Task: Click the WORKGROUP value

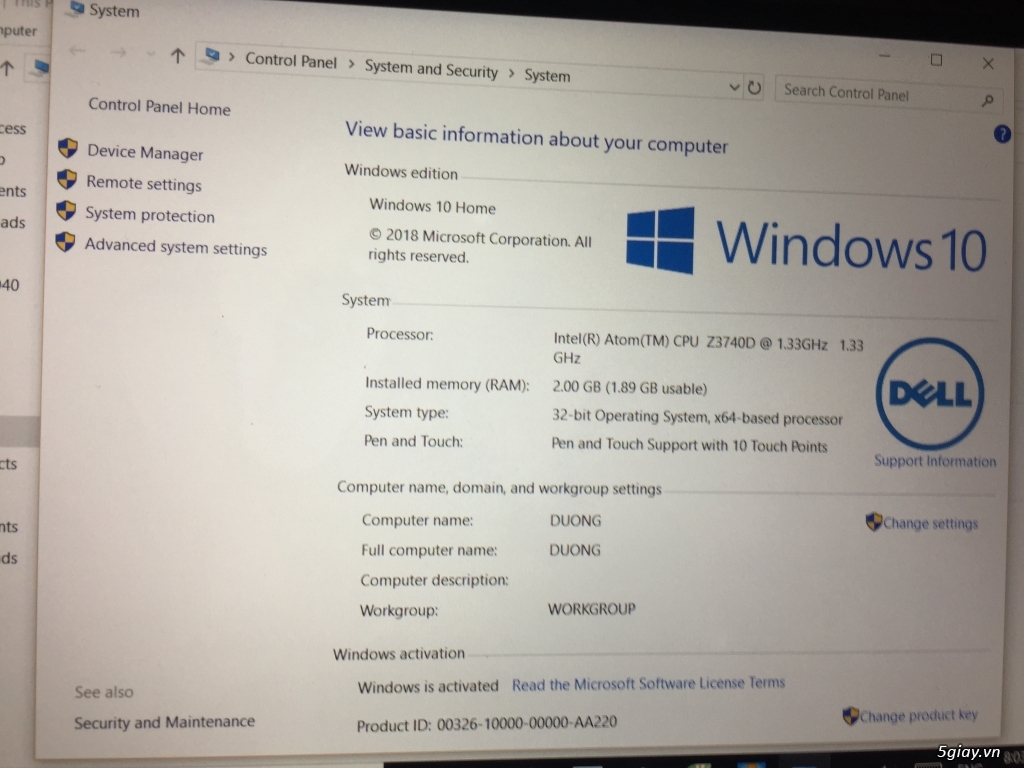Action: (592, 609)
